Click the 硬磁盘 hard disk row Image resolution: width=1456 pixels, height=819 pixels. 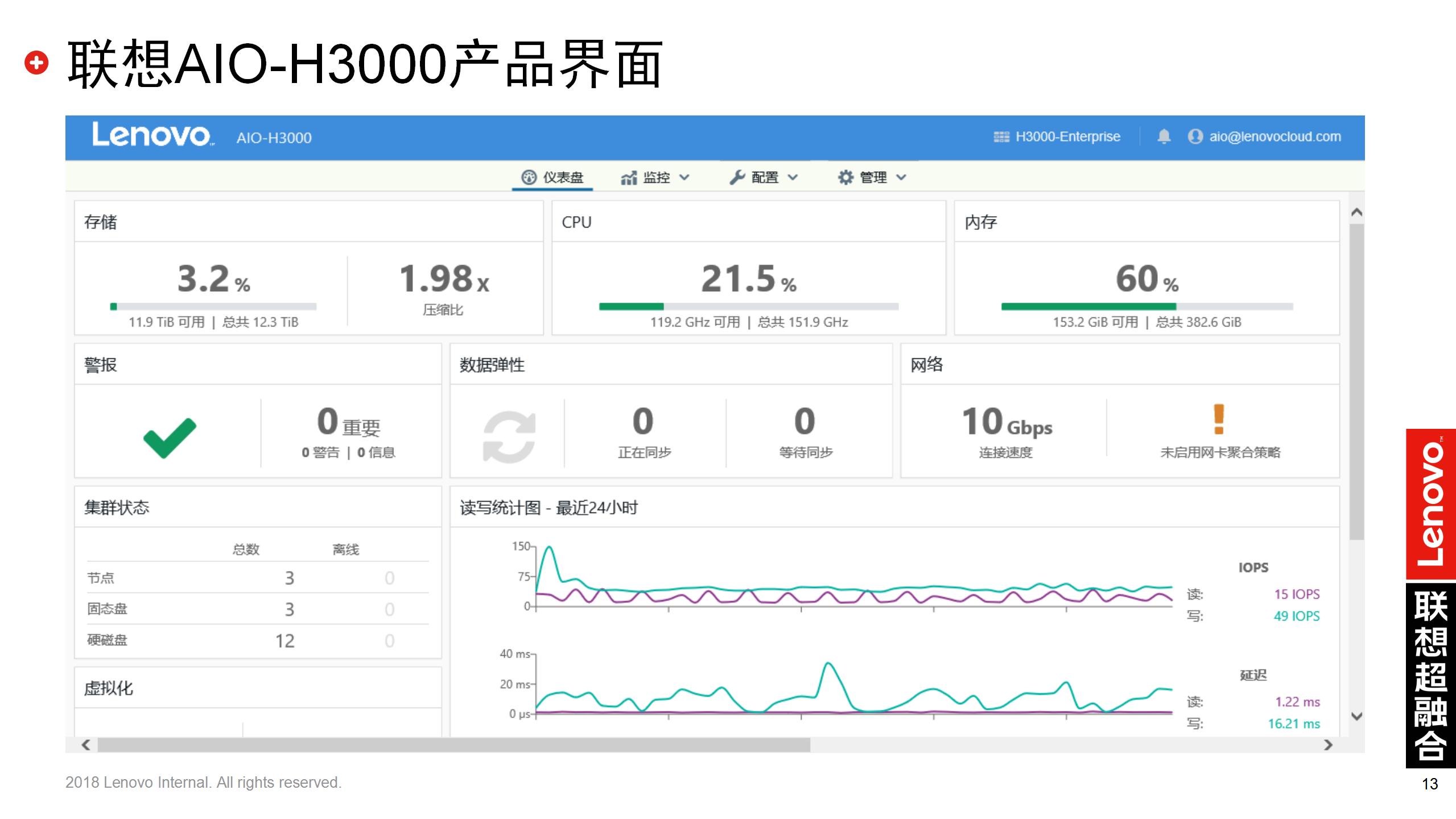pyautogui.click(x=258, y=640)
